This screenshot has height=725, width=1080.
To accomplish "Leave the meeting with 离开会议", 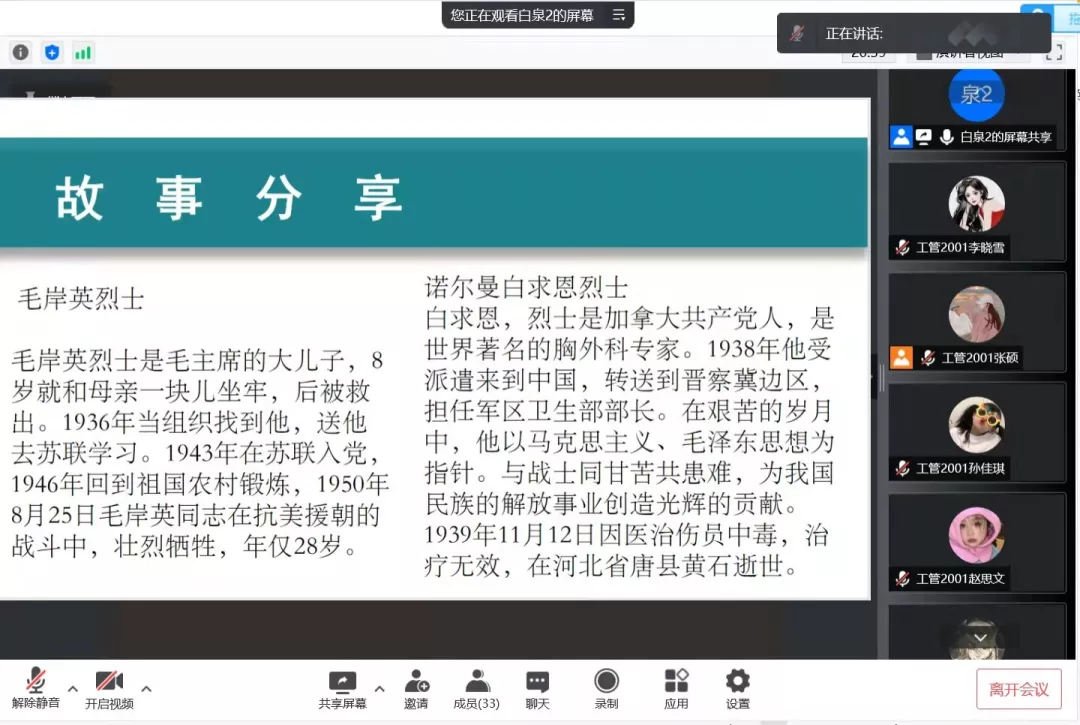I will (x=1018, y=689).
